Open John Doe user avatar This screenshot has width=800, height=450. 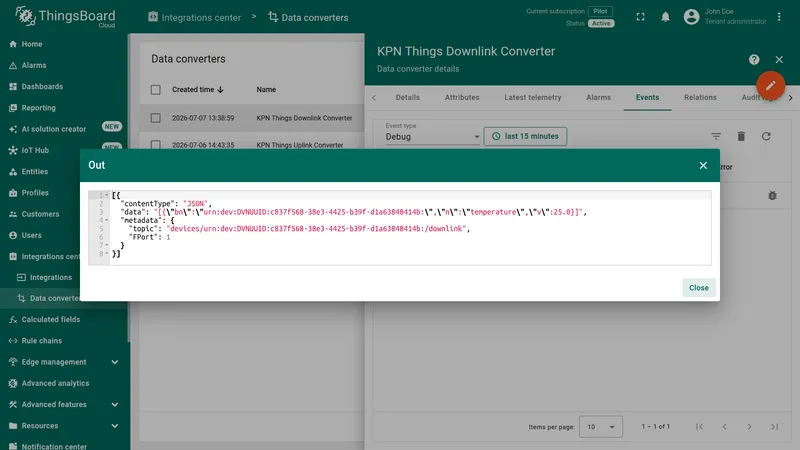point(691,17)
